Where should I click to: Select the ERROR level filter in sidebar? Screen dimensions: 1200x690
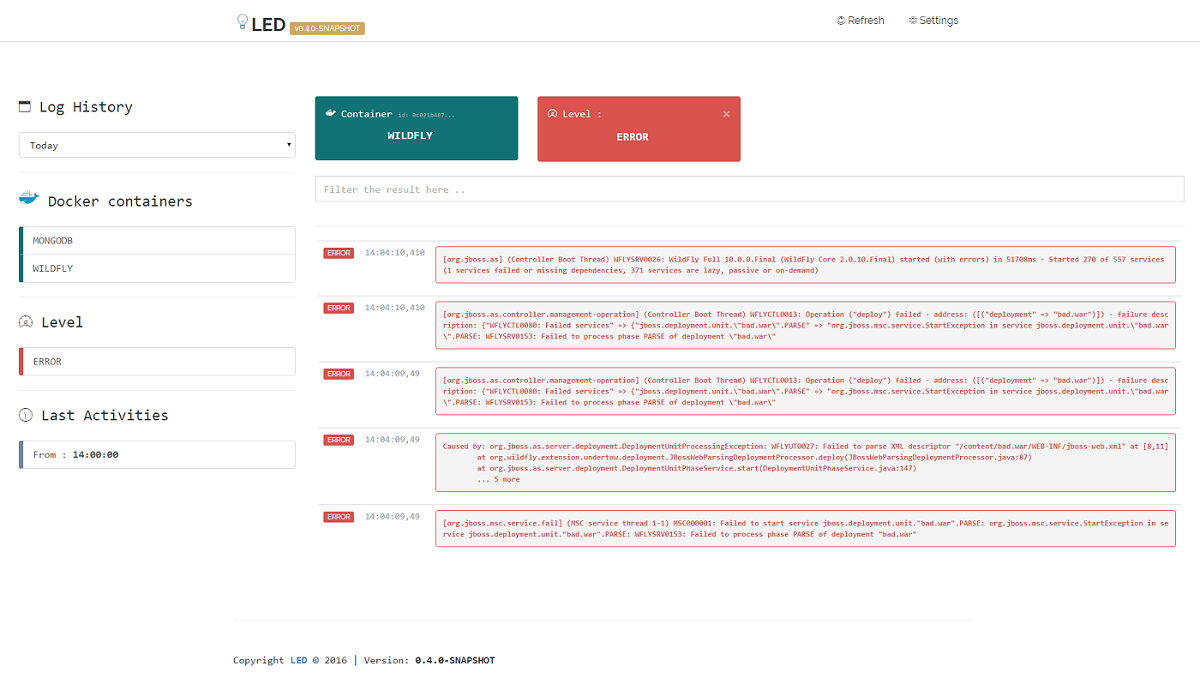pyautogui.click(x=157, y=362)
